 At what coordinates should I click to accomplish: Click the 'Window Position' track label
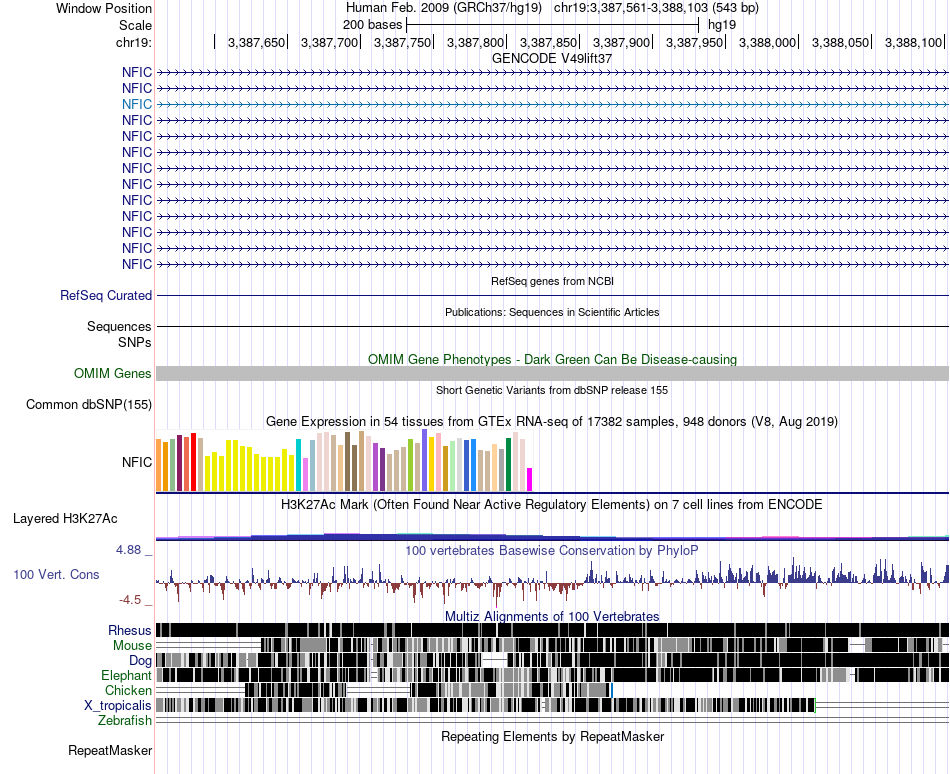tap(104, 8)
